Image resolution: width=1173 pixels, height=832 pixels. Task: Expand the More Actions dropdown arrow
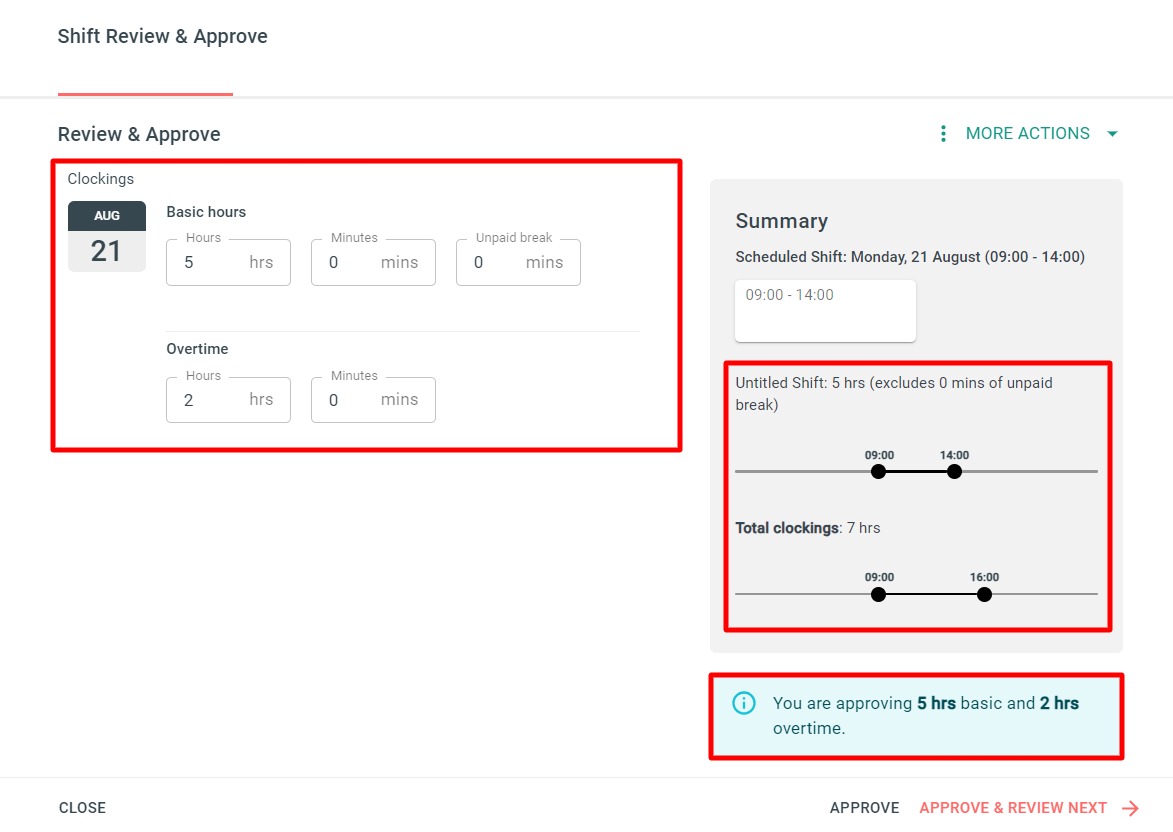click(1112, 134)
